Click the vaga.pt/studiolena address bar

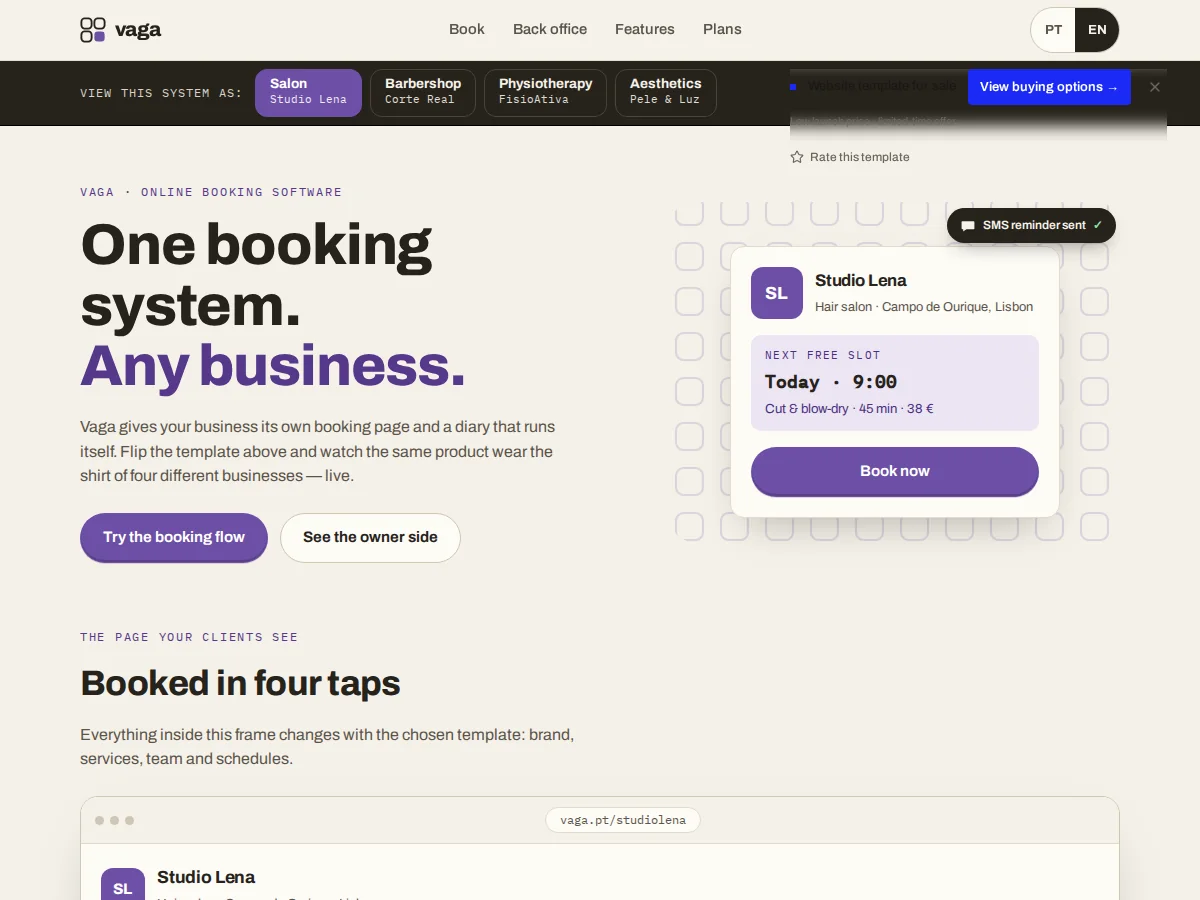pyautogui.click(x=623, y=820)
